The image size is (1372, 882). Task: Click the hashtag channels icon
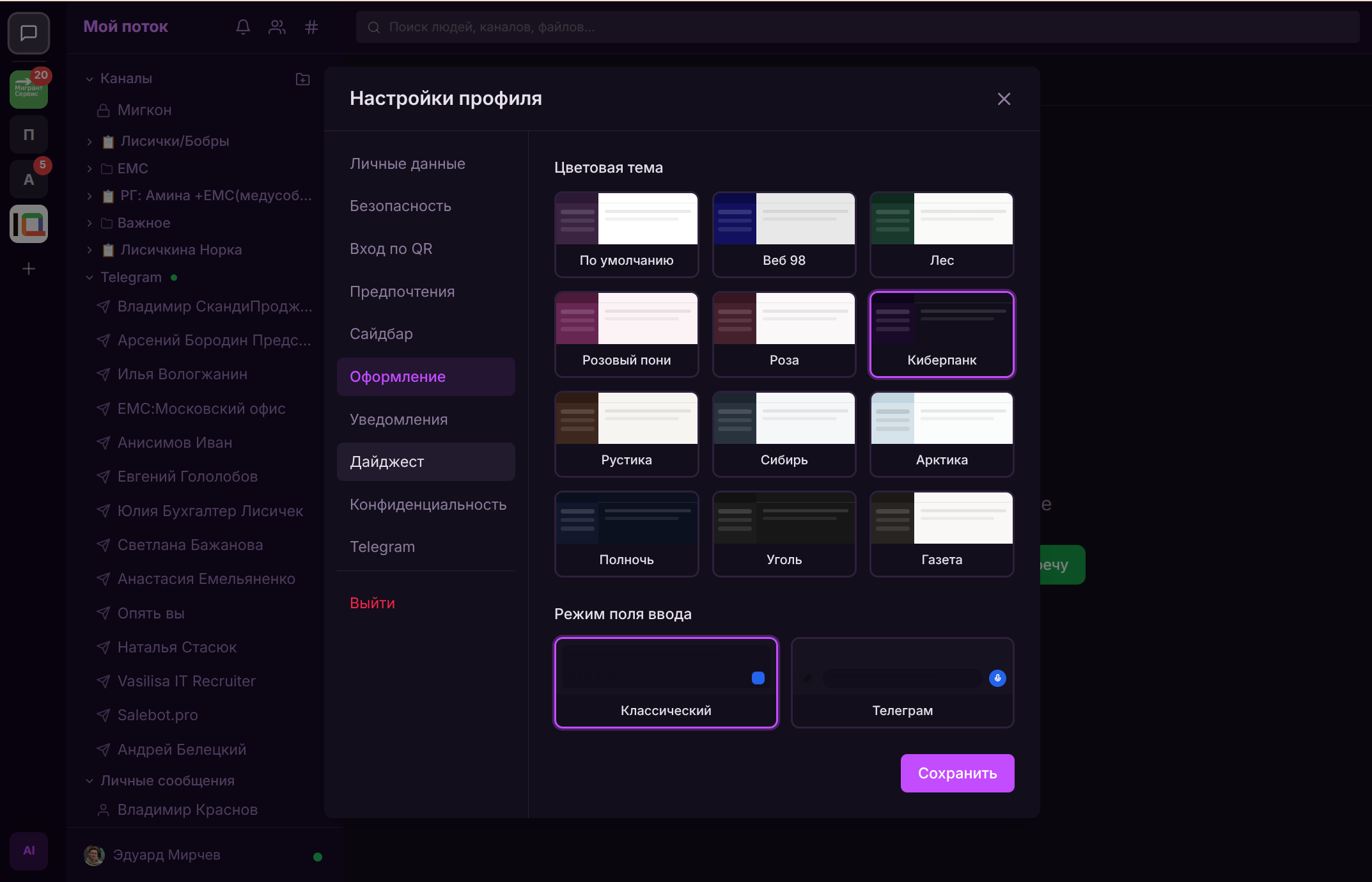coord(311,27)
